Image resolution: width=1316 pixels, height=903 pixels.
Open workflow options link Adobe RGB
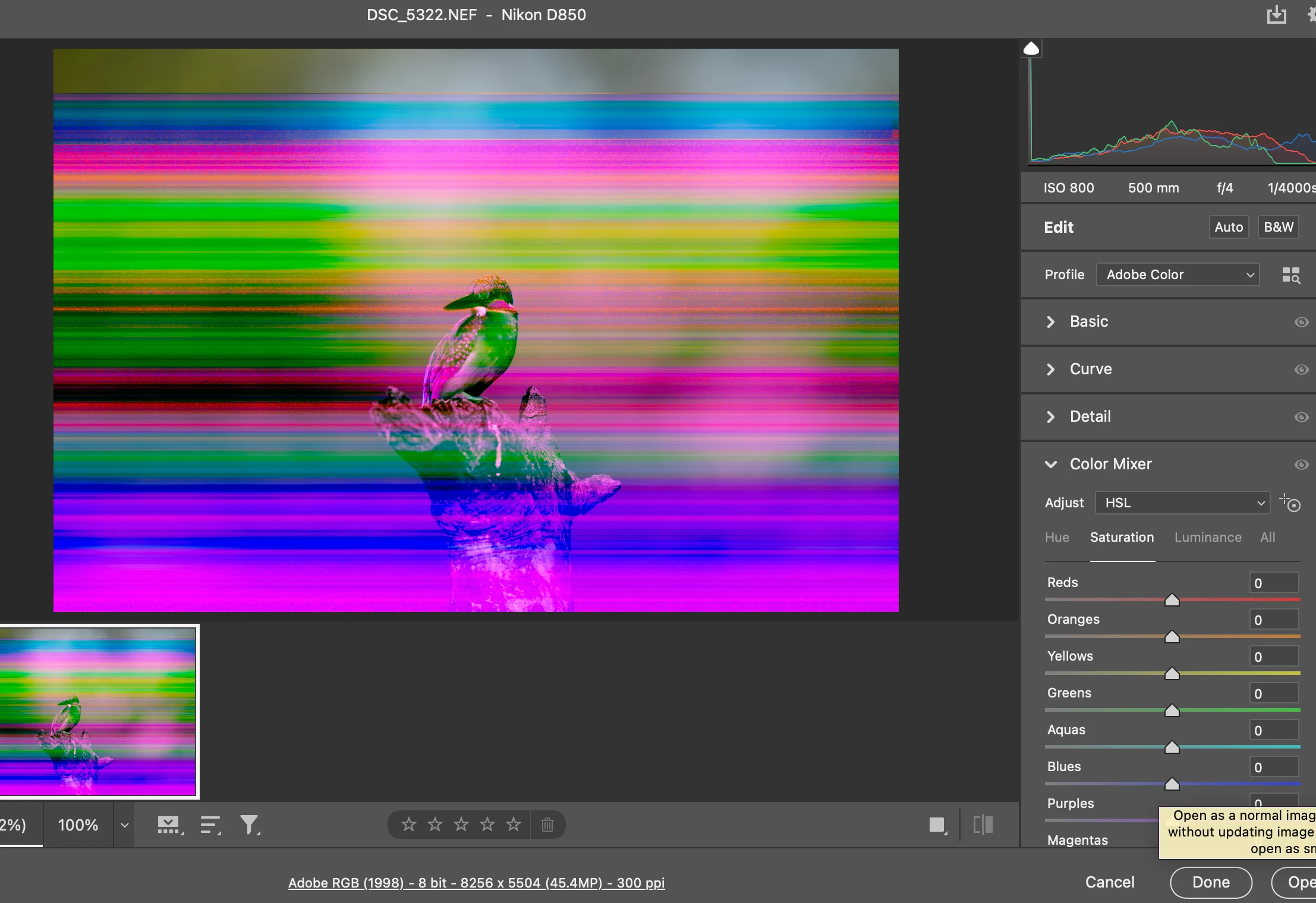[476, 883]
